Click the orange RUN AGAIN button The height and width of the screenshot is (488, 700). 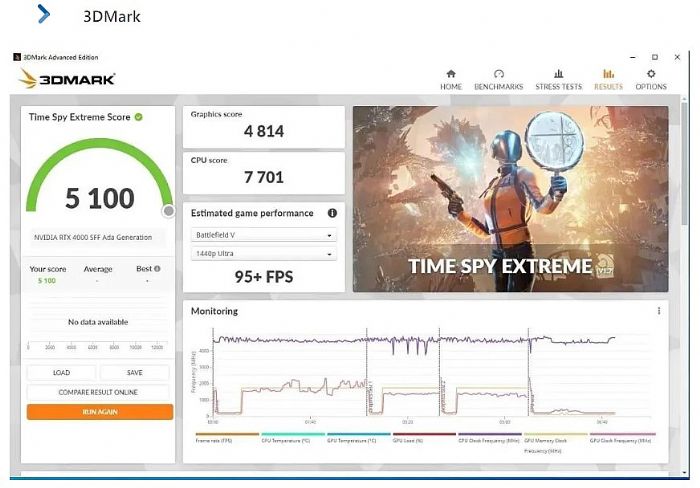tap(99, 411)
